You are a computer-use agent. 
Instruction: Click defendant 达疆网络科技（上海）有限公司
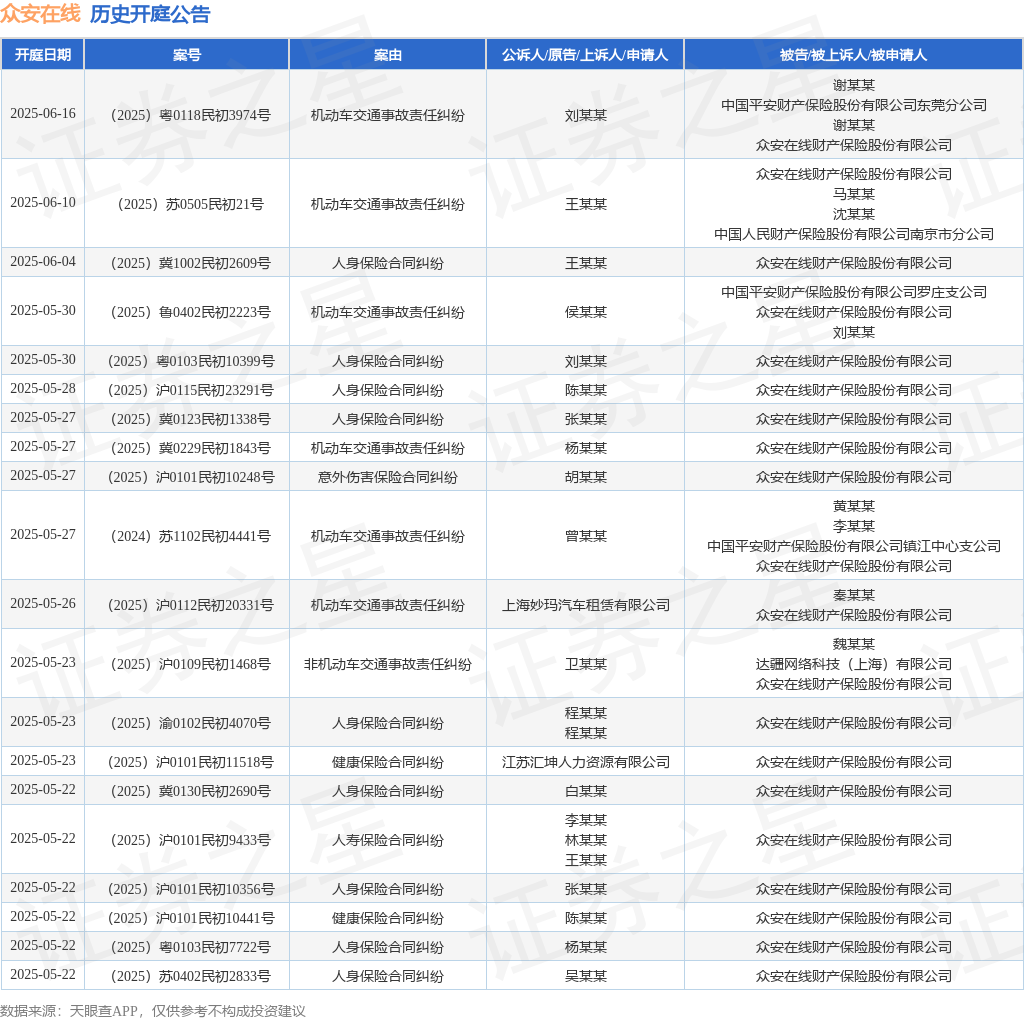pos(854,664)
